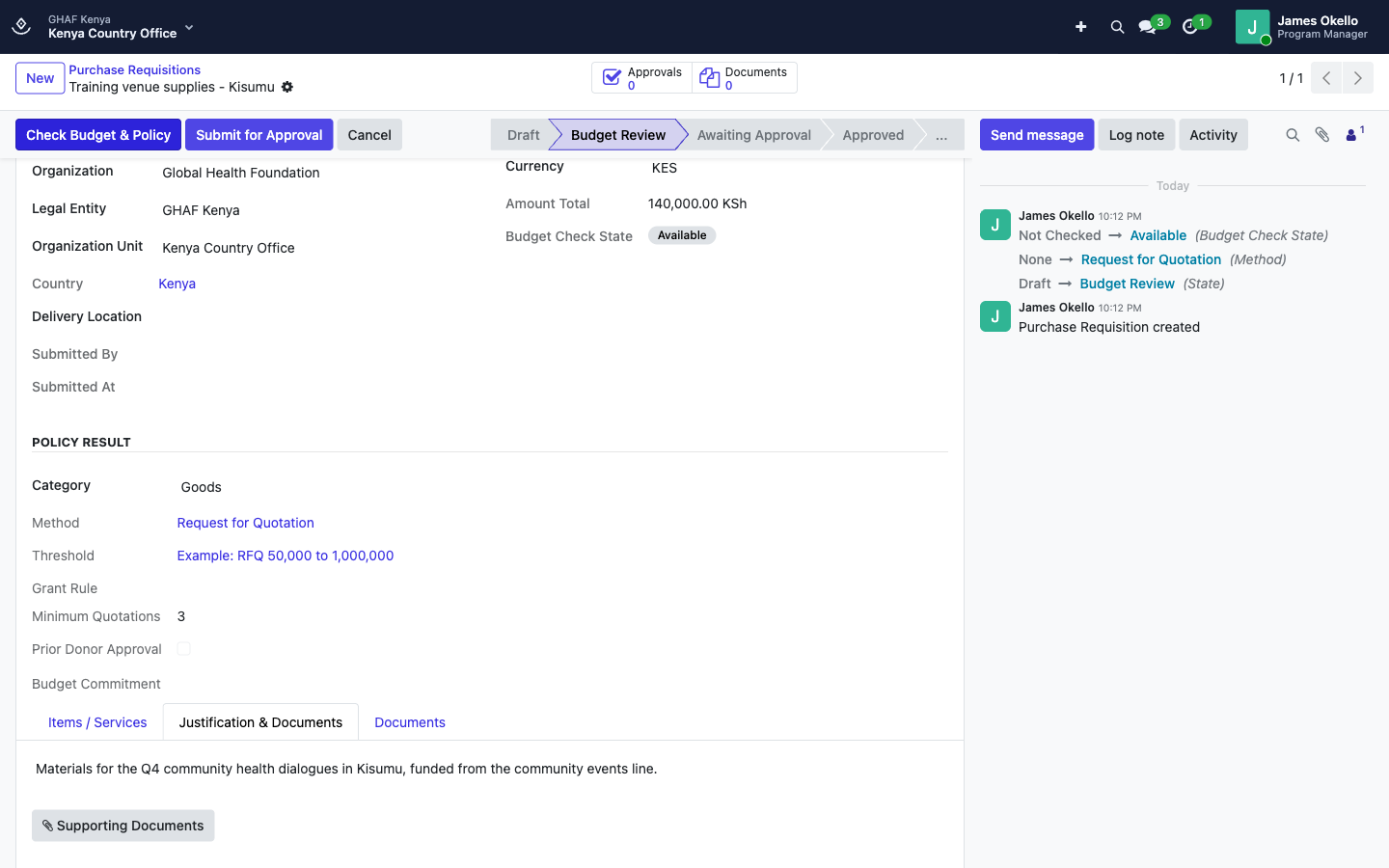The height and width of the screenshot is (868, 1389).
Task: Toggle Prior Donor Approval checkbox
Action: pyautogui.click(x=183, y=649)
